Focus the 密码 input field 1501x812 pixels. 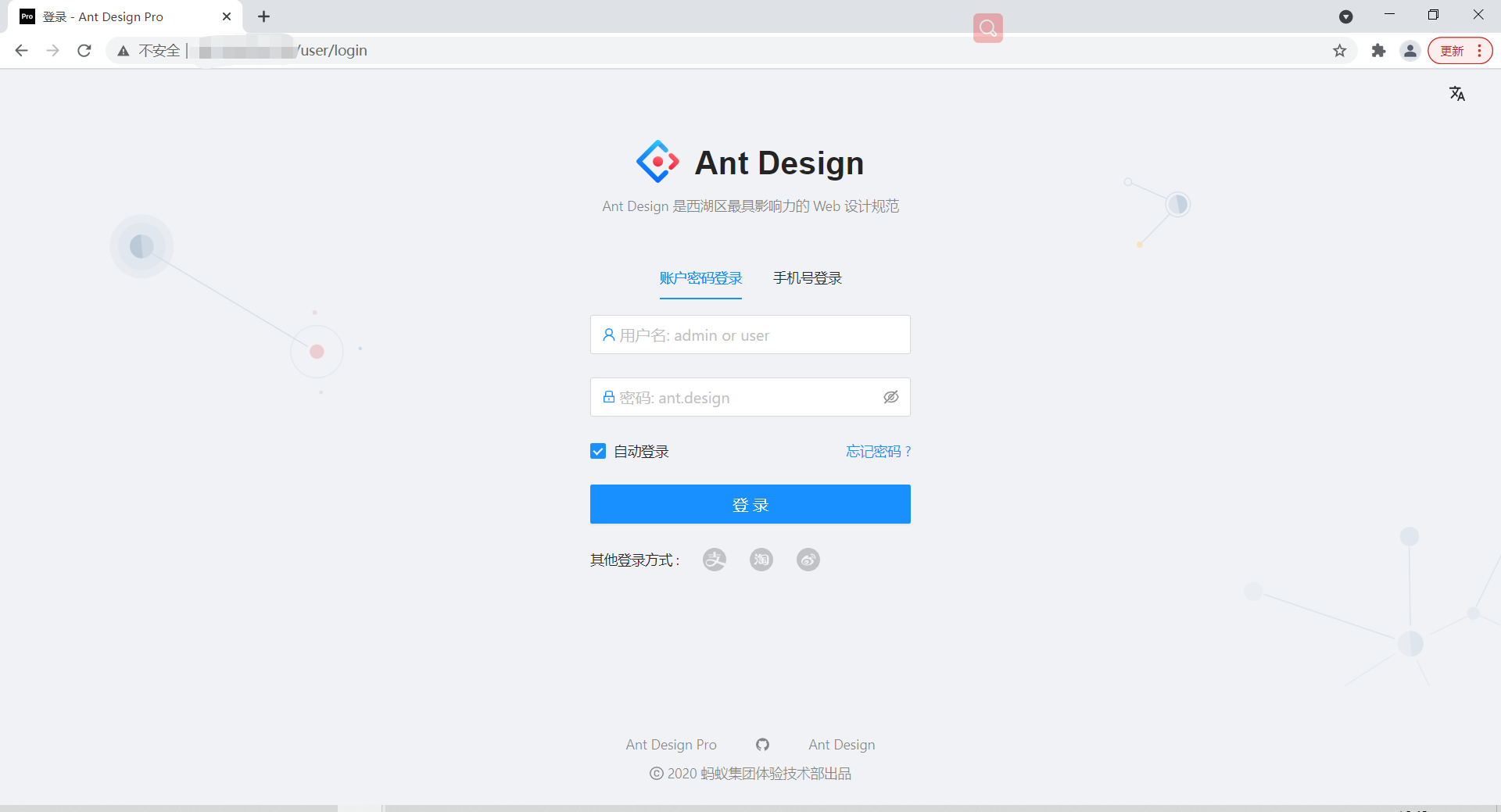[750, 397]
